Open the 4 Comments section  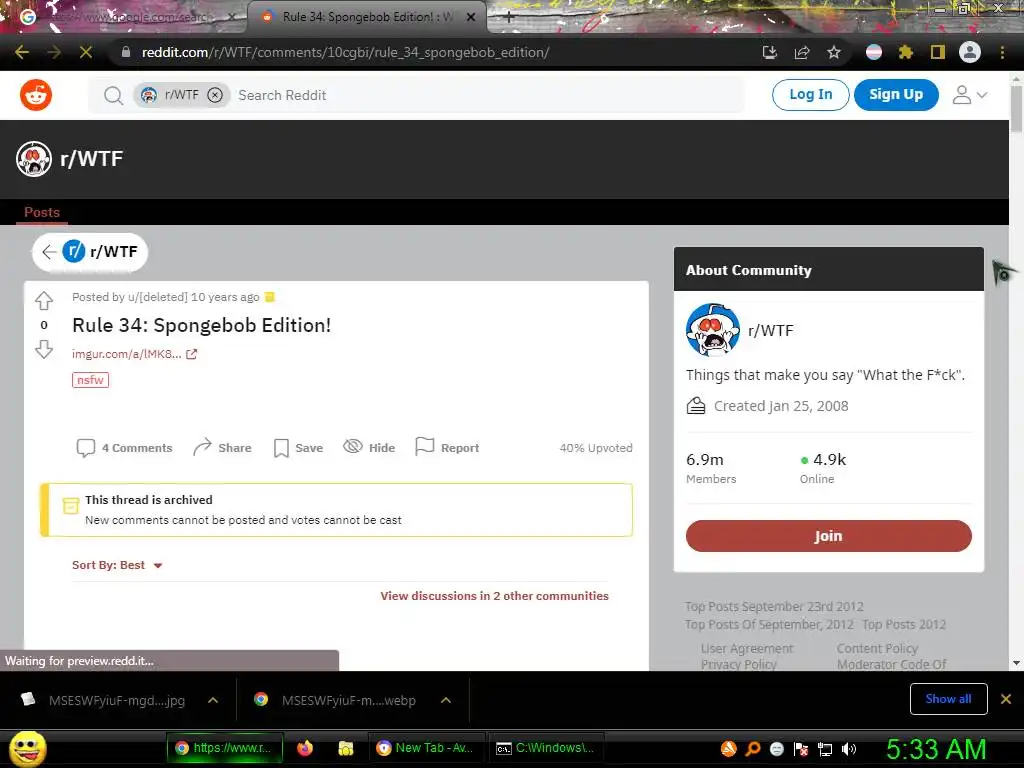point(125,448)
